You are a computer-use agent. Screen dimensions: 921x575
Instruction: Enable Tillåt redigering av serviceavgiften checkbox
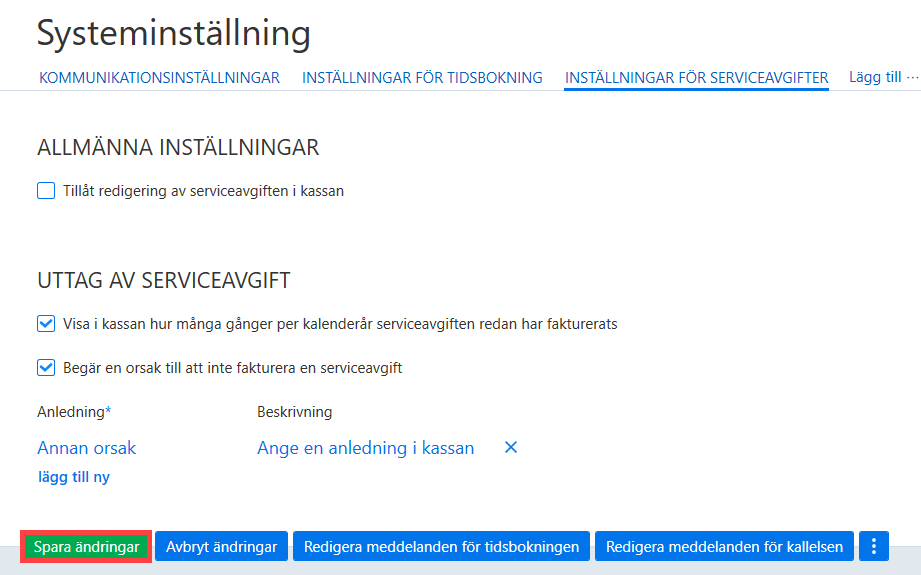[46, 191]
